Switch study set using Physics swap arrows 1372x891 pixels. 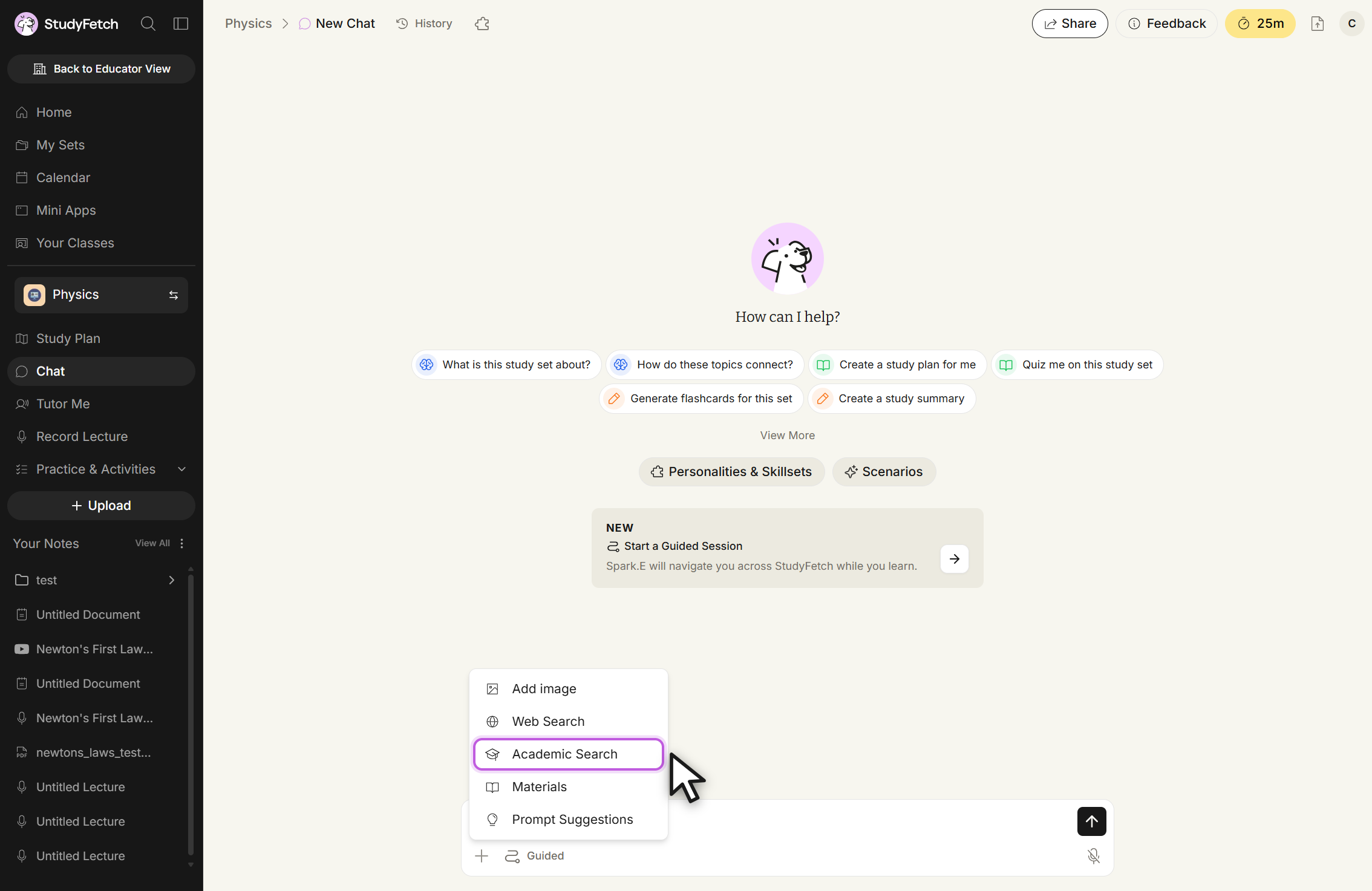(174, 295)
